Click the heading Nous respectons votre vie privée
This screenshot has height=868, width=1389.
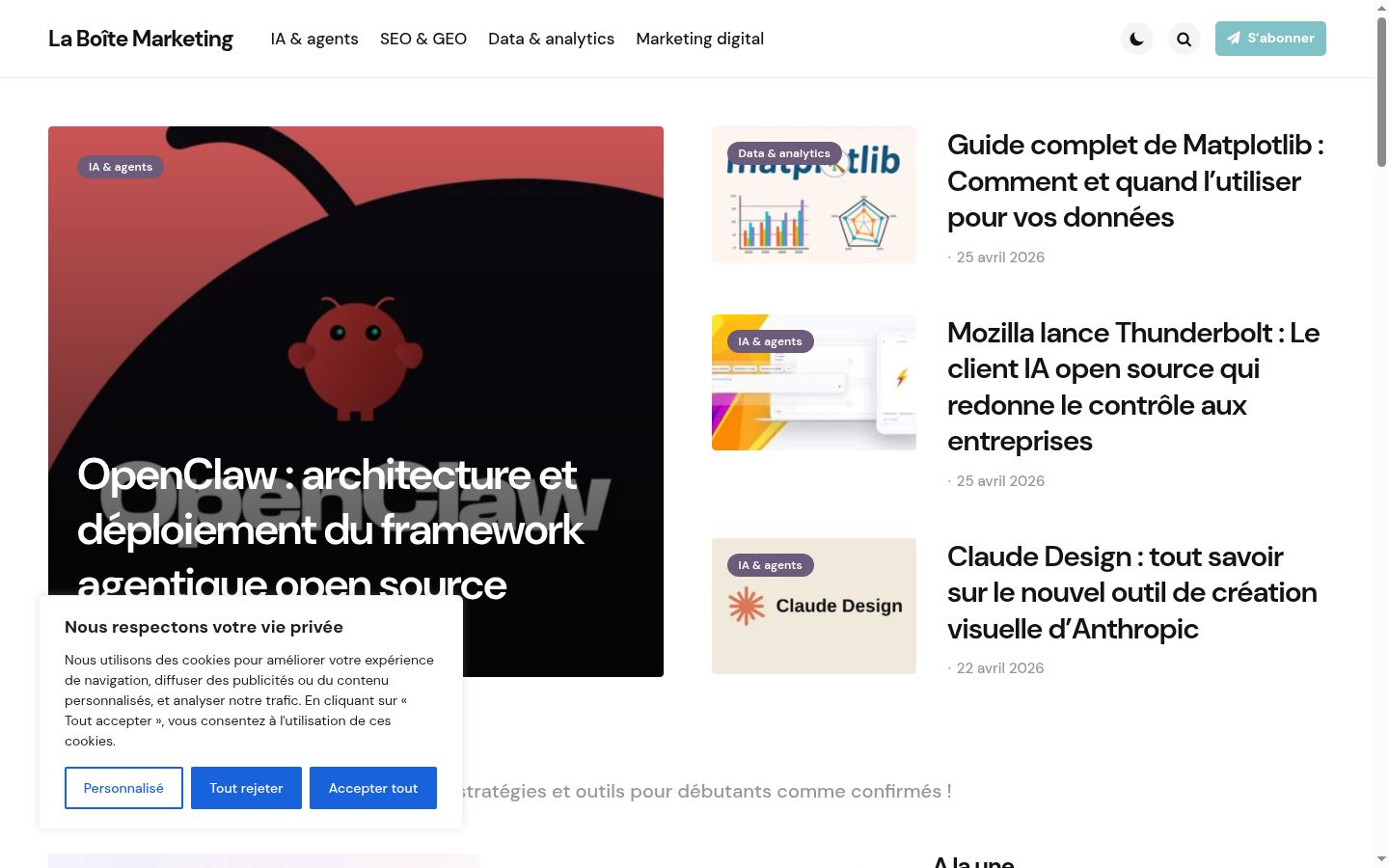tap(204, 627)
